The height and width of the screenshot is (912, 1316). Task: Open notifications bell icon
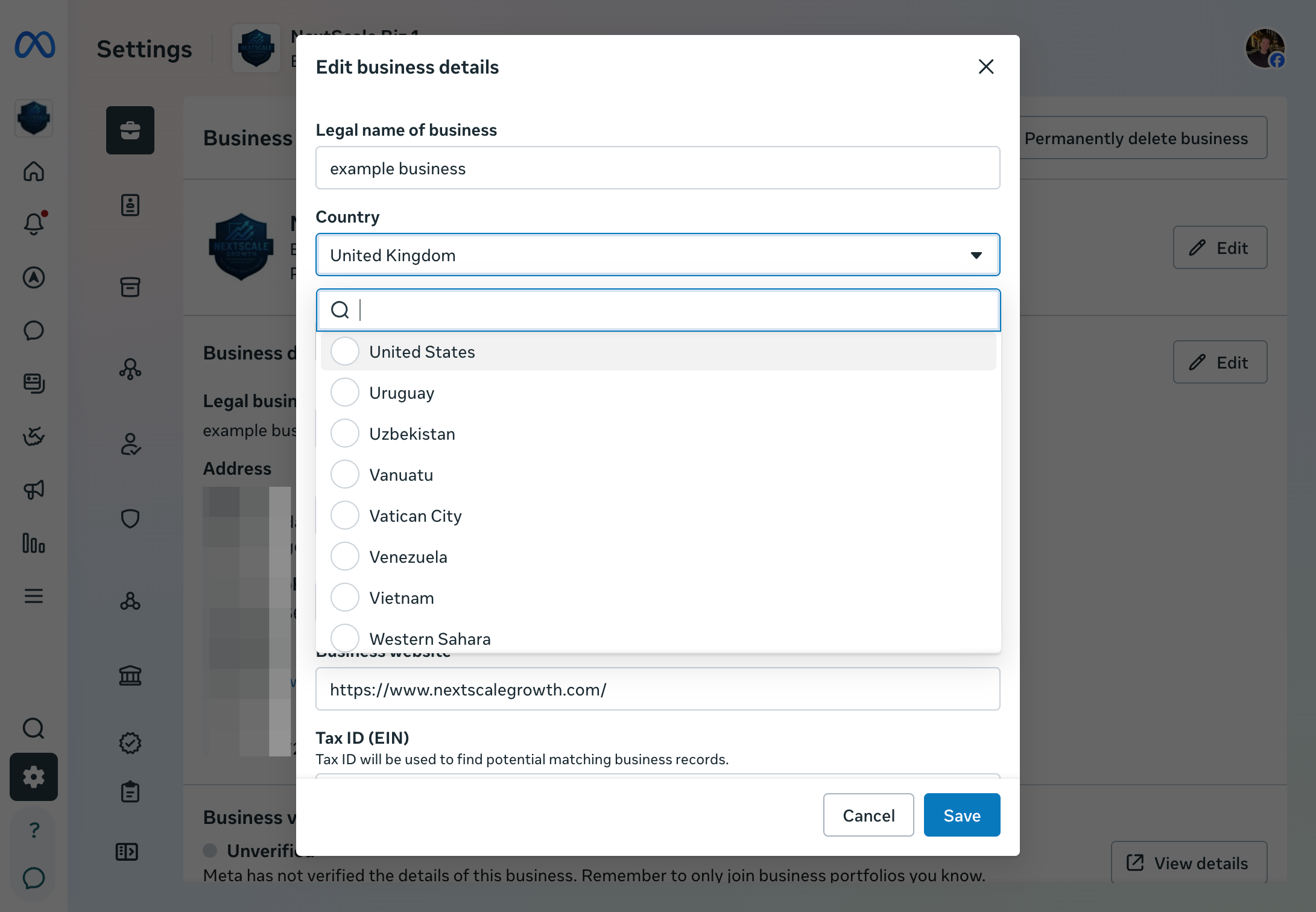tap(34, 224)
